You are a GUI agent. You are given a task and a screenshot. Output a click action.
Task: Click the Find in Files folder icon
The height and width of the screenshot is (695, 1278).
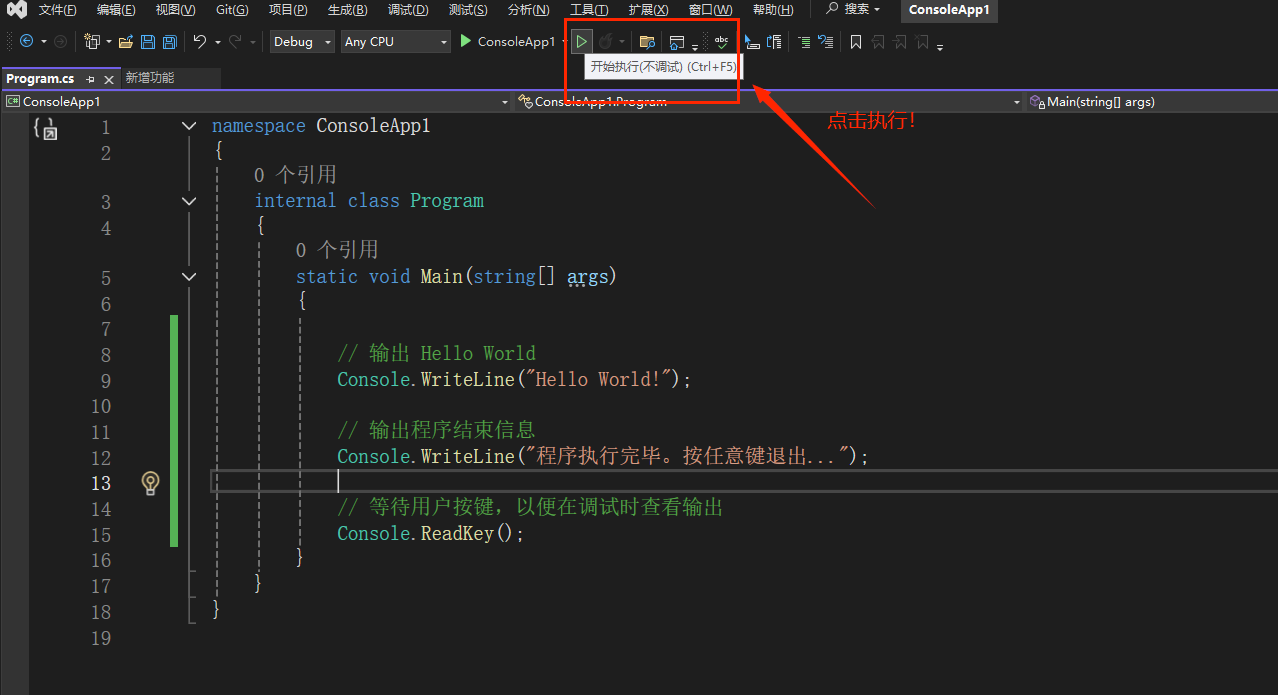pos(647,42)
